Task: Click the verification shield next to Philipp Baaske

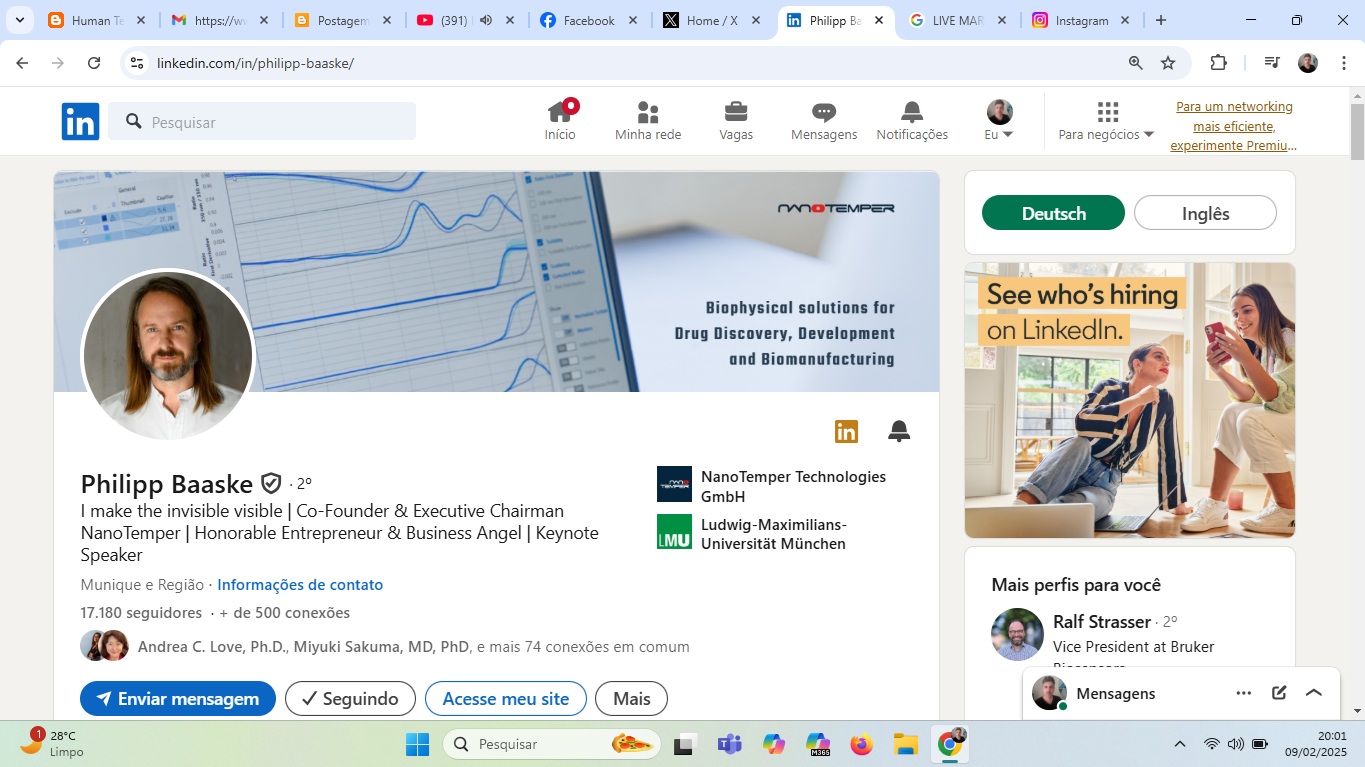Action: click(271, 484)
